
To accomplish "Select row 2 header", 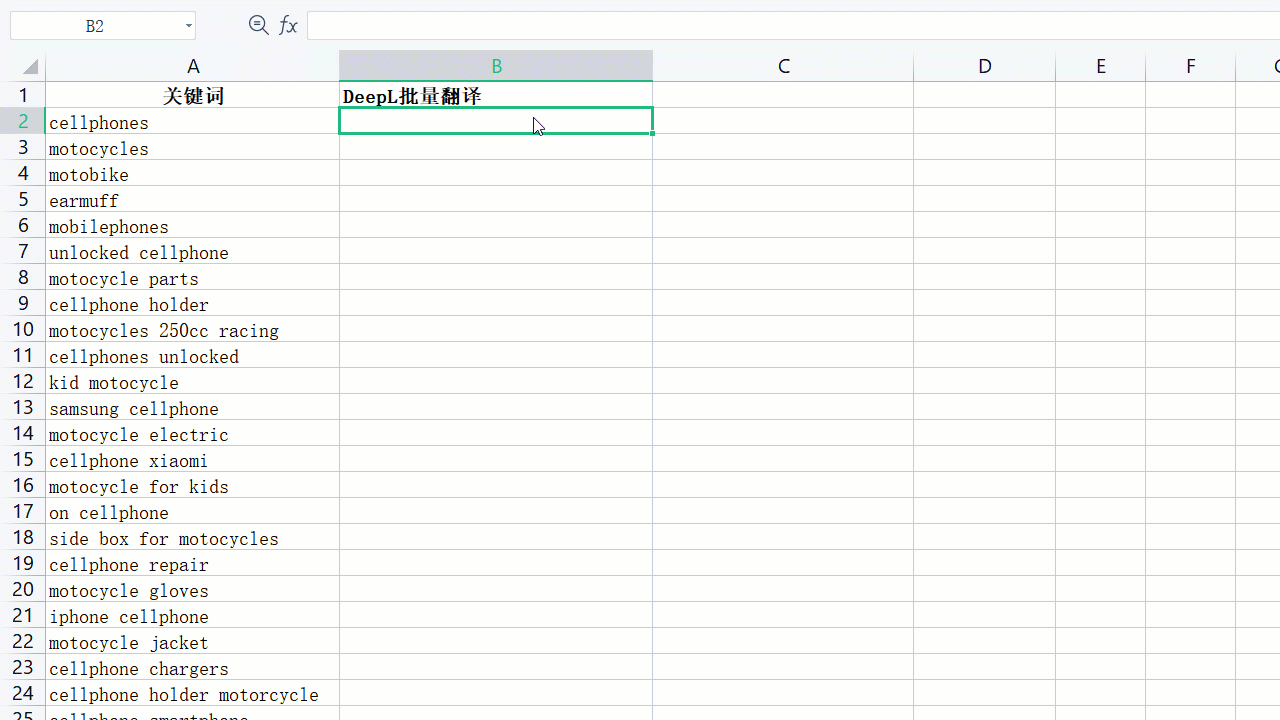I will 23,122.
